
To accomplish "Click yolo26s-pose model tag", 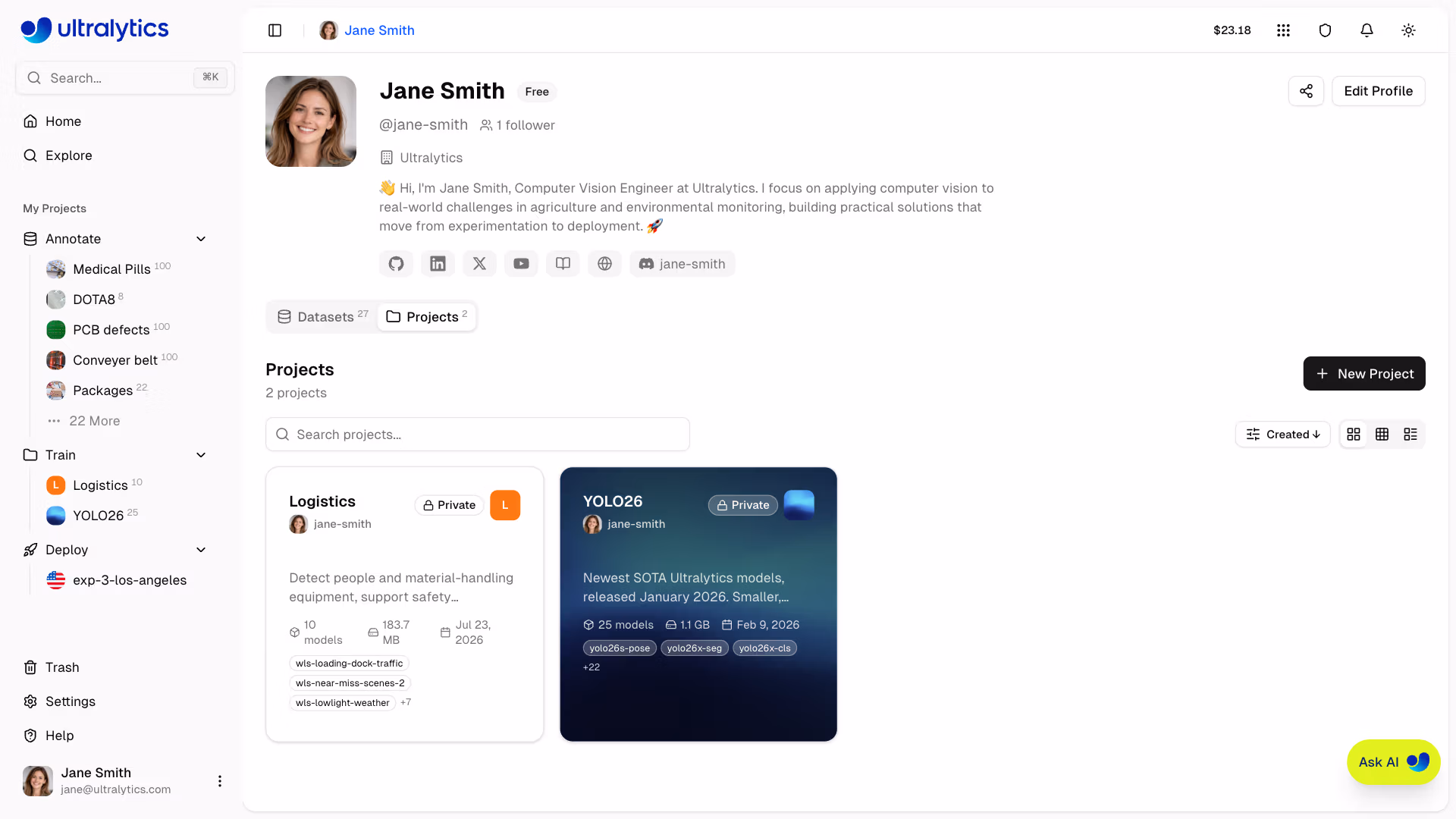I will tap(620, 648).
